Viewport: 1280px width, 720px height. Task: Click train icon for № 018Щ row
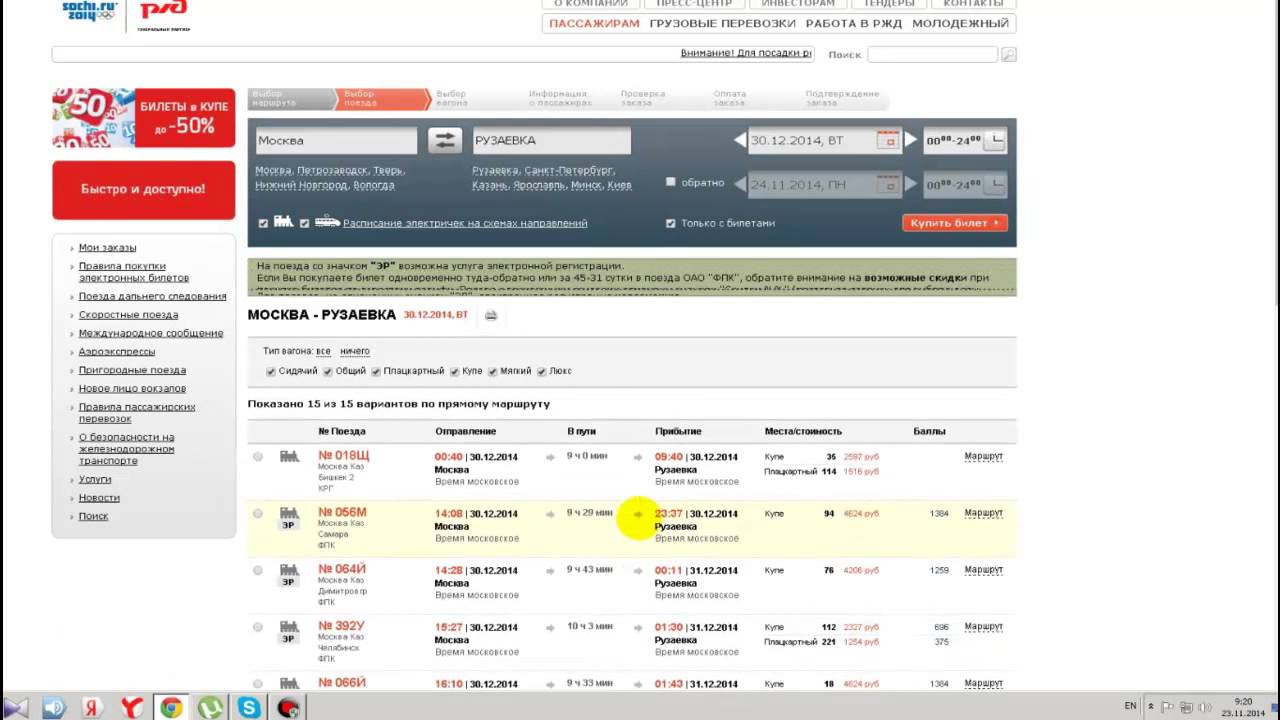[289, 456]
